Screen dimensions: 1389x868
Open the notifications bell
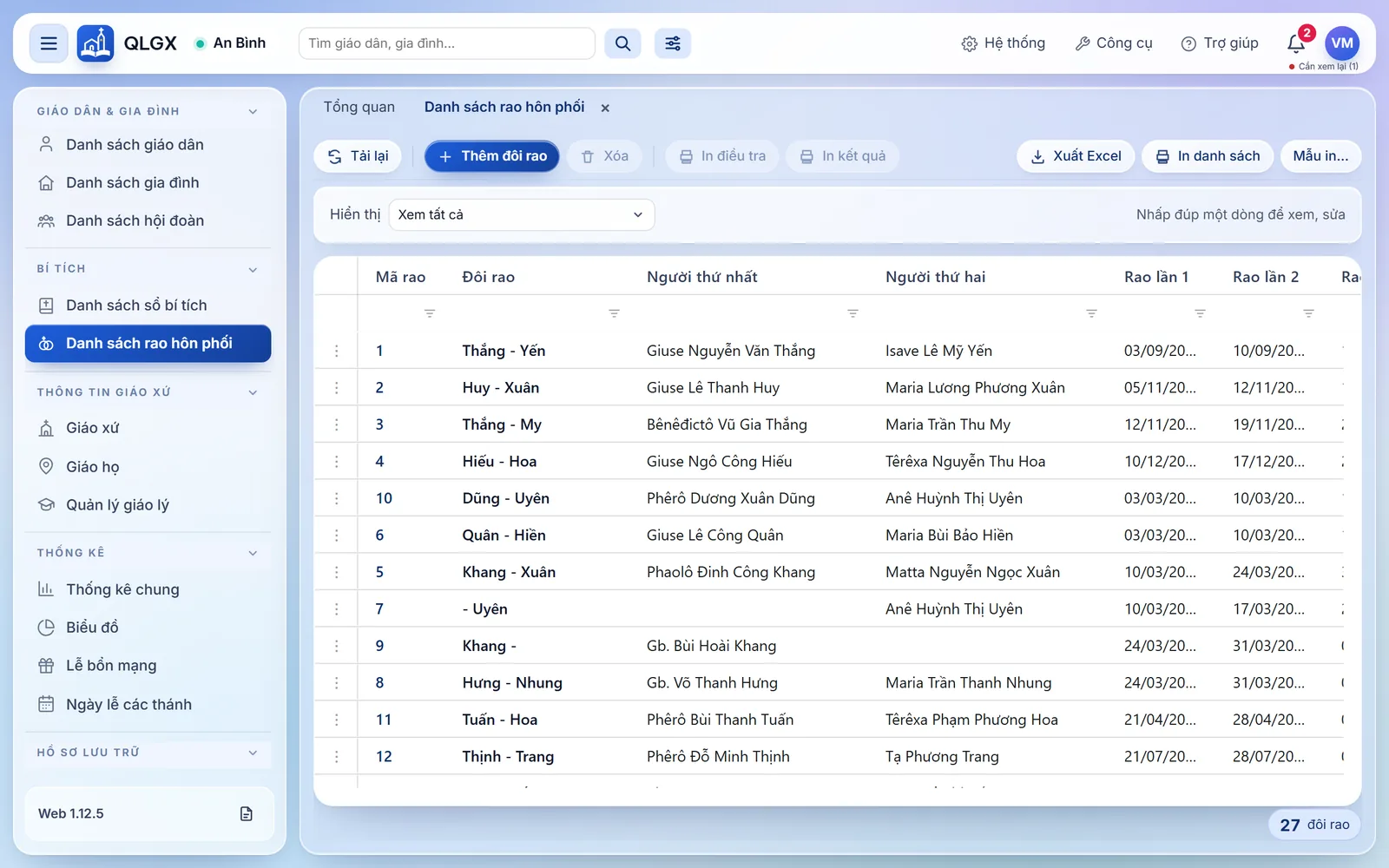click(1296, 43)
